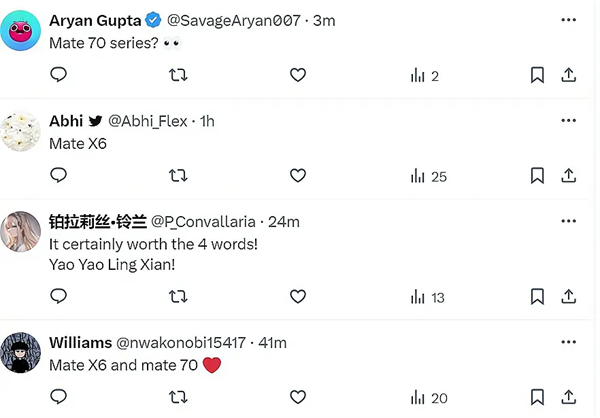Image resolution: width=600 pixels, height=418 pixels.
Task: Open @Abhi_Flex profile handle
Action: pos(148,121)
